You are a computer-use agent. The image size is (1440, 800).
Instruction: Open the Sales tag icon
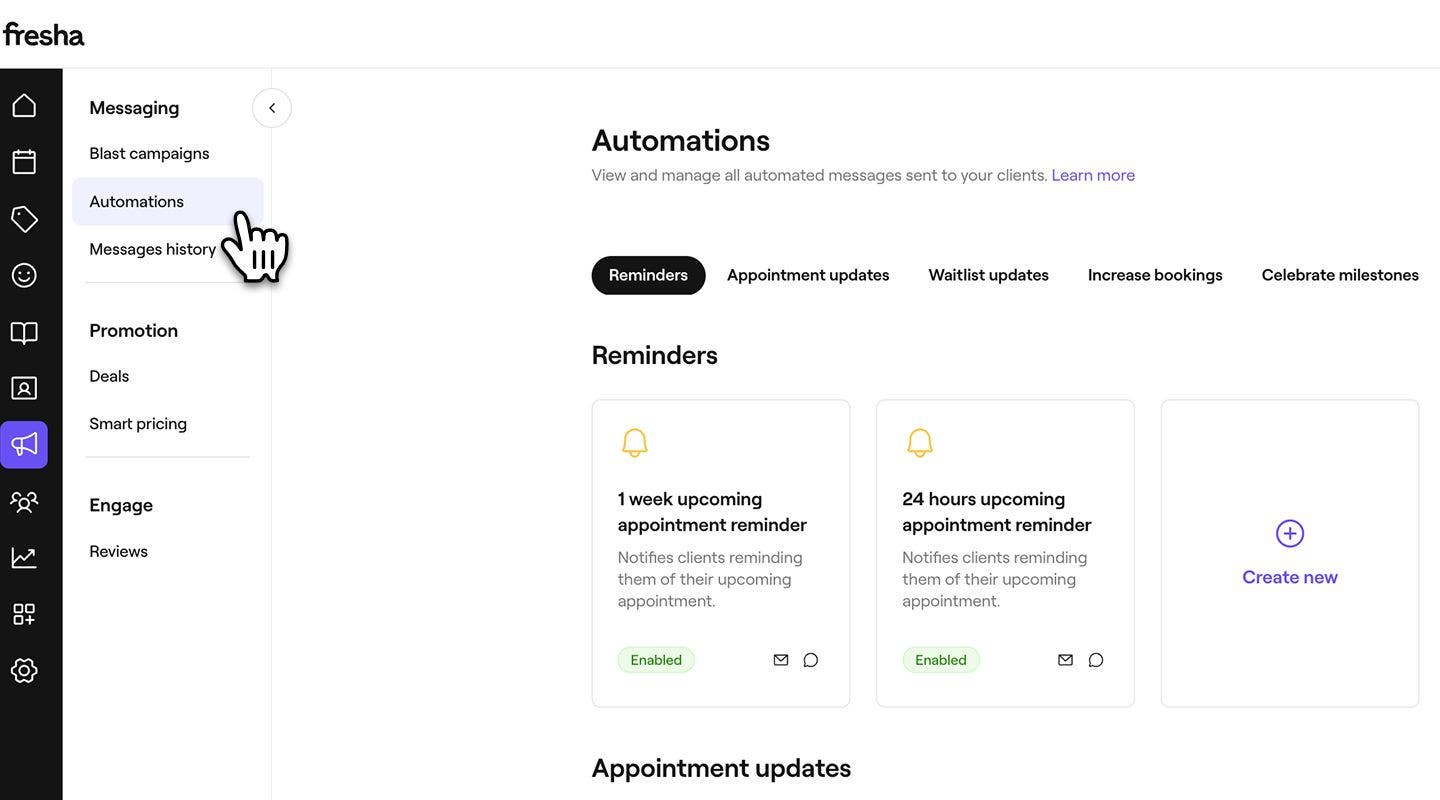[x=24, y=219]
